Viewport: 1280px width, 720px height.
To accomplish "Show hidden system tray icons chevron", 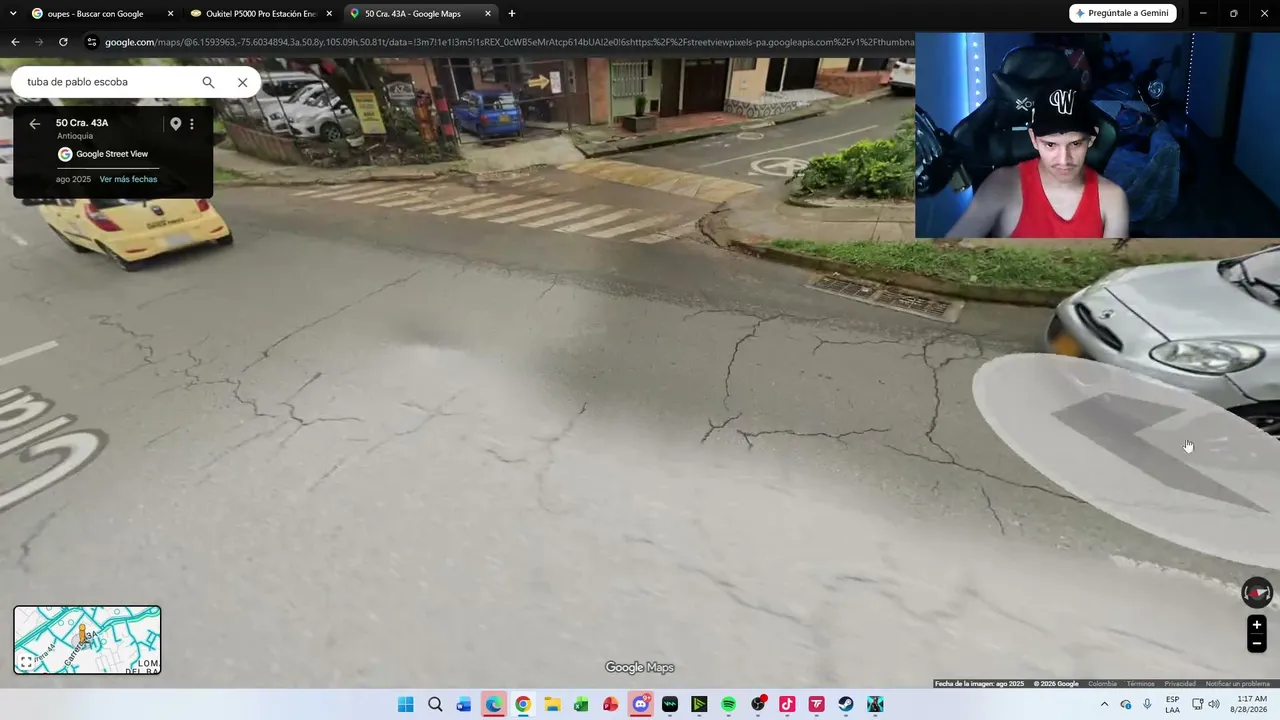I will [x=1104, y=704].
